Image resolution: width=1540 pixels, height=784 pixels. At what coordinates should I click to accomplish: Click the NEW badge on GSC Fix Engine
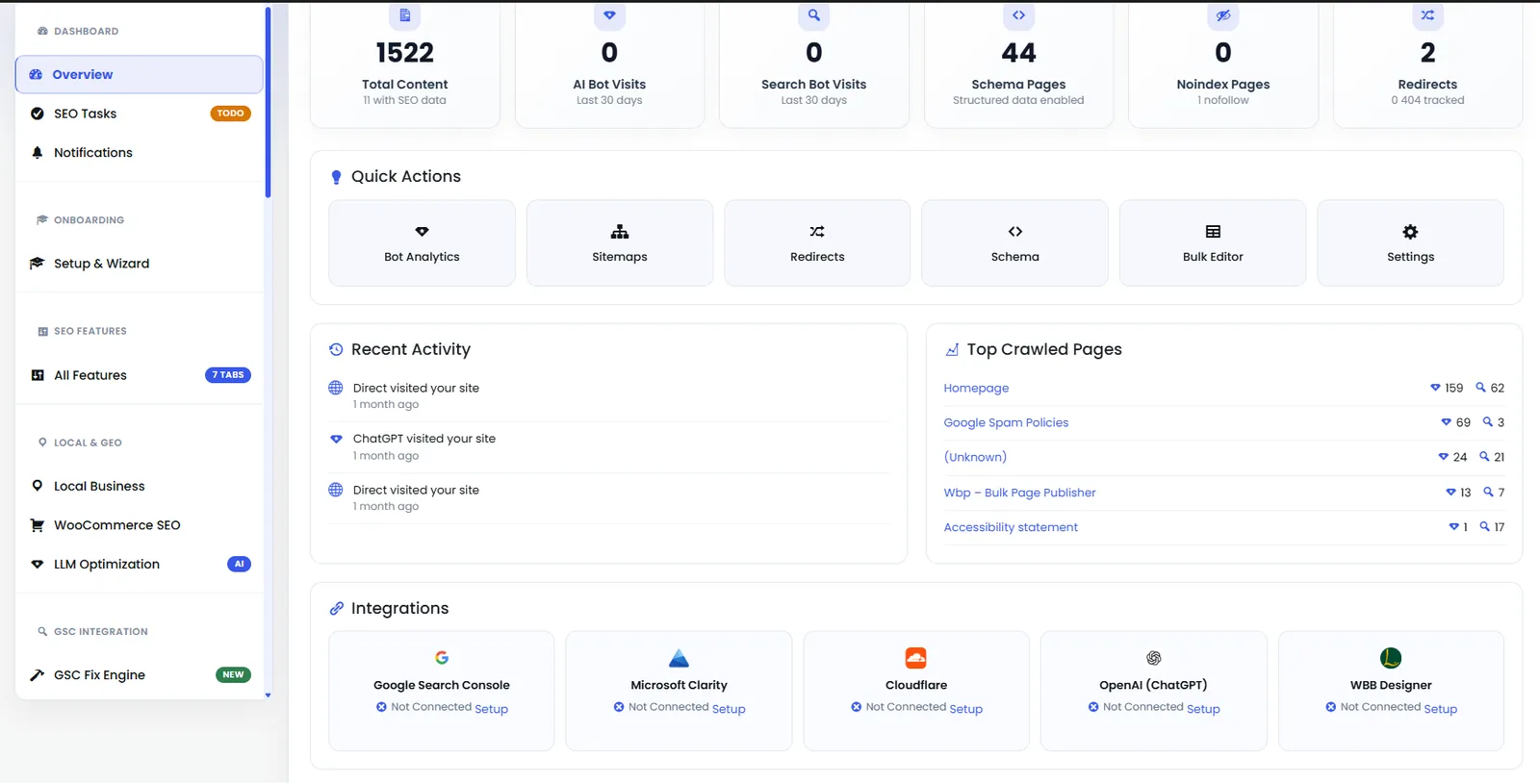tap(233, 675)
